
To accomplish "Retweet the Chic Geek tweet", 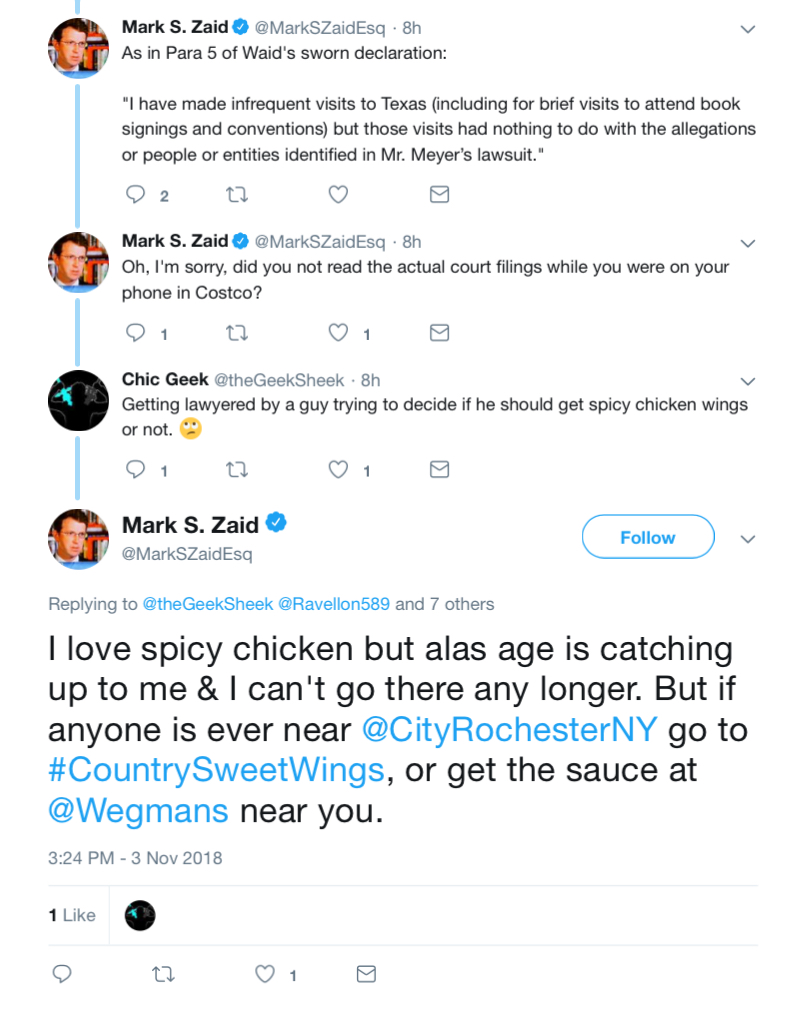I will 237,469.
